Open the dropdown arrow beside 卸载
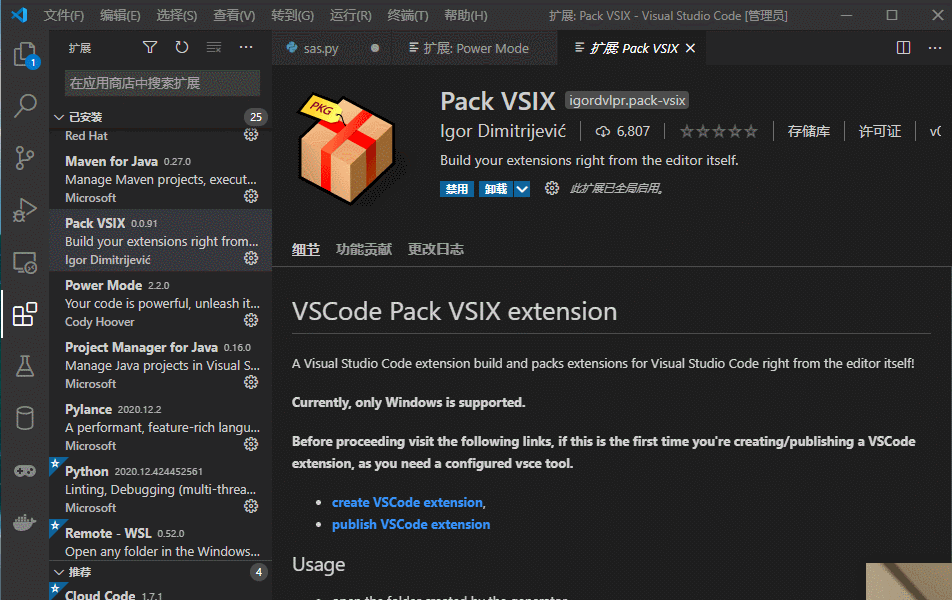The height and width of the screenshot is (600, 952). coord(522,189)
